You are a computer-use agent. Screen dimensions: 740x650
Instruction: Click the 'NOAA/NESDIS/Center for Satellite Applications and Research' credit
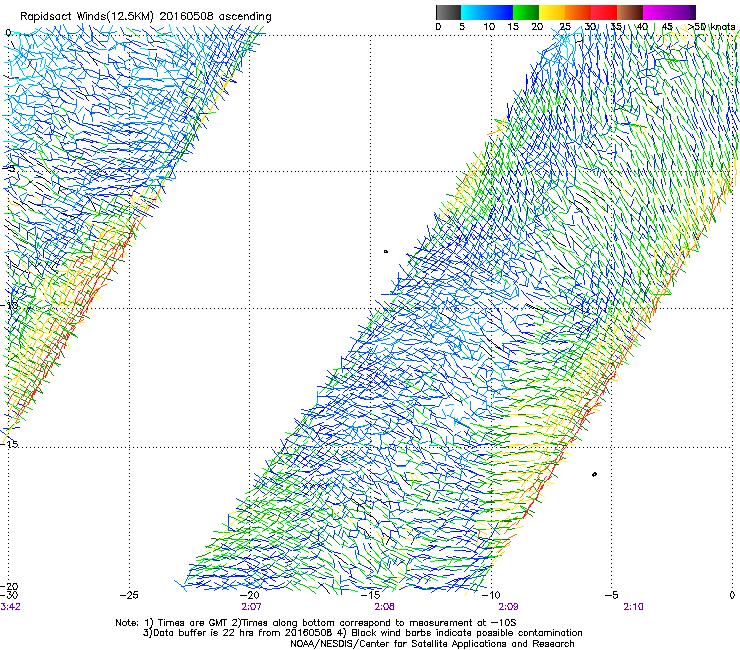[432, 644]
